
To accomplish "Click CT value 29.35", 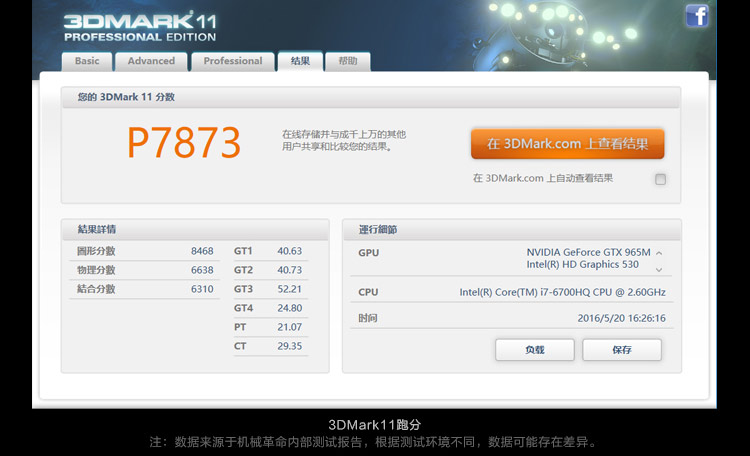I will pyautogui.click(x=289, y=346).
